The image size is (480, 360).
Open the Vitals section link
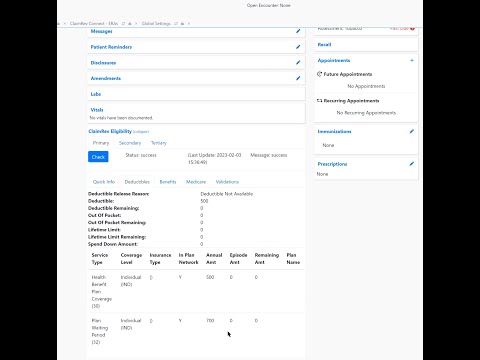[x=97, y=110]
